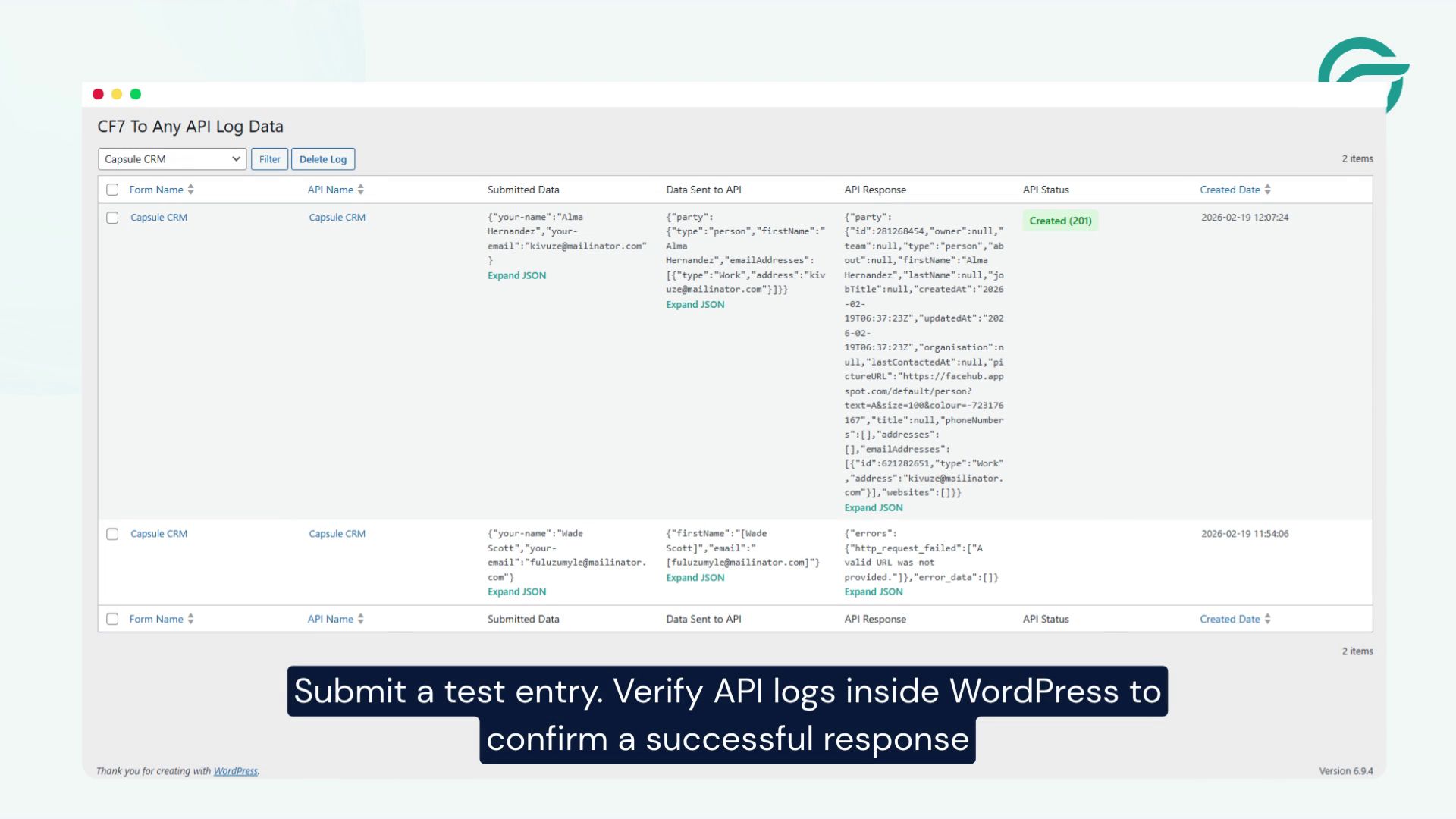Click the Form Name sort arrows in footer
The image size is (1456, 819).
pyautogui.click(x=190, y=619)
